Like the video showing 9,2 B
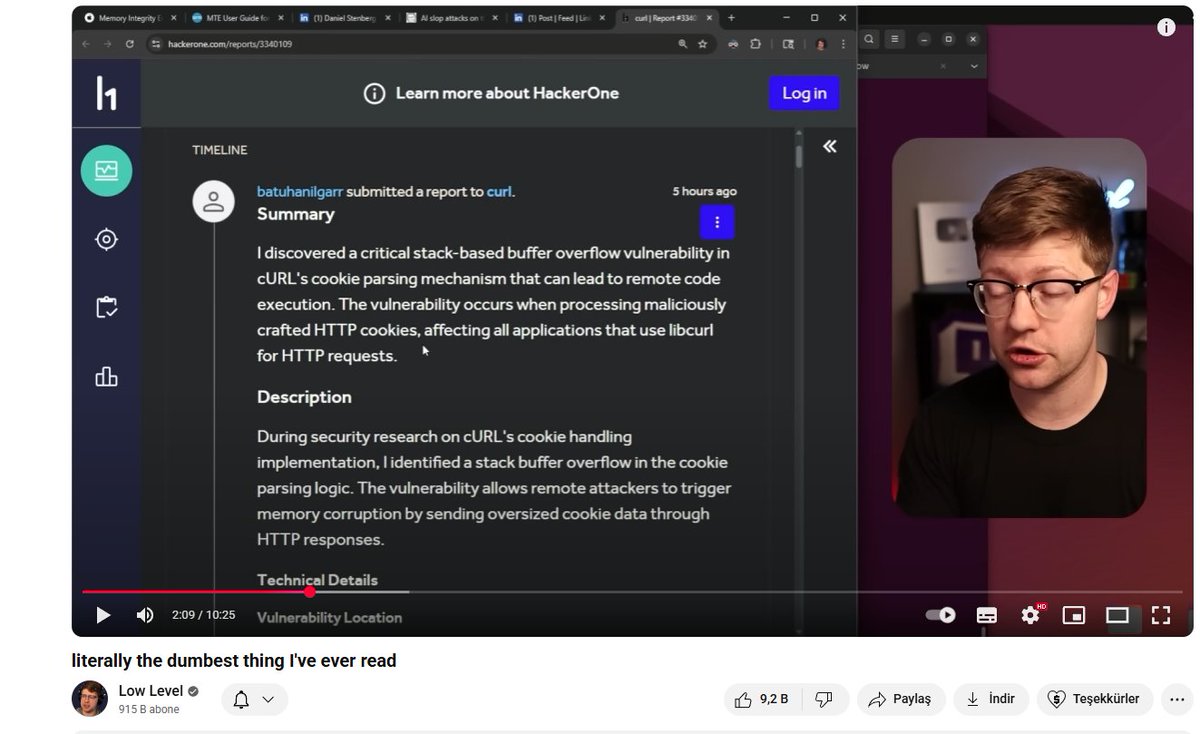The image size is (1200, 734). pyautogui.click(x=760, y=699)
